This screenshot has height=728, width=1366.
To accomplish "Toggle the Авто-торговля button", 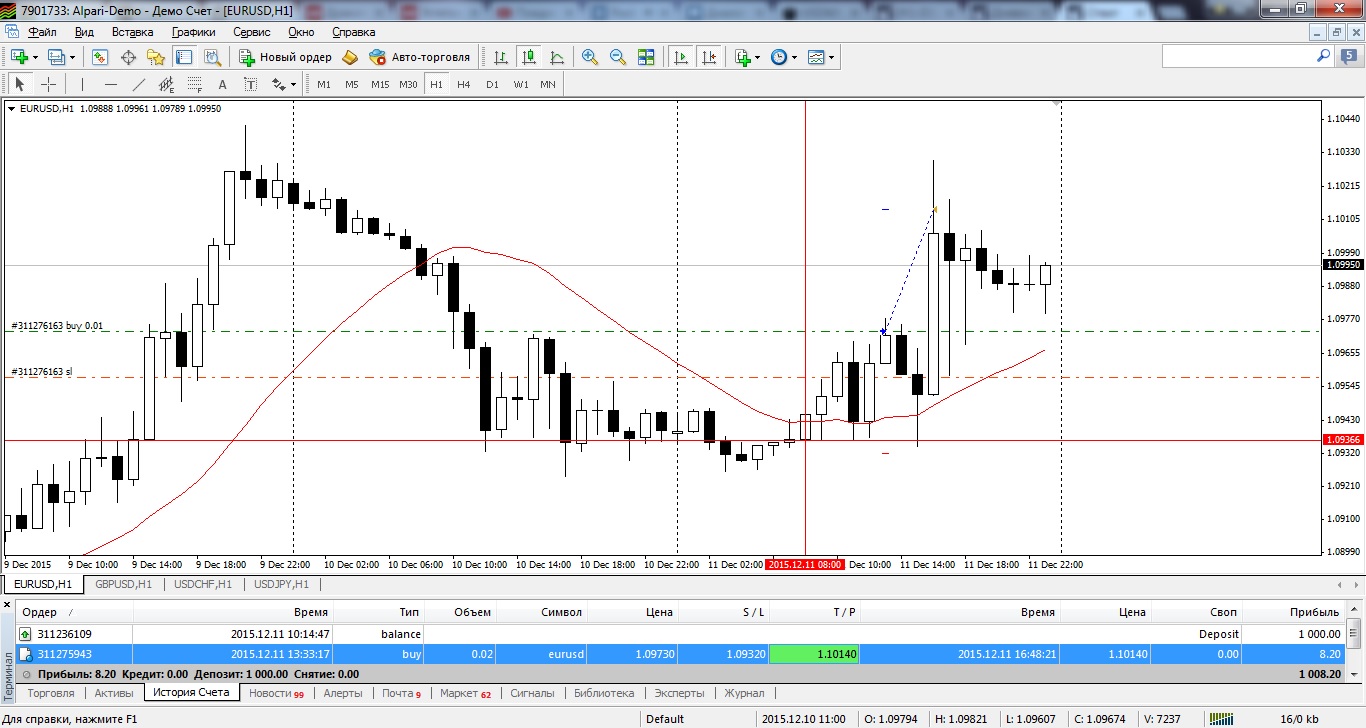I will point(420,57).
